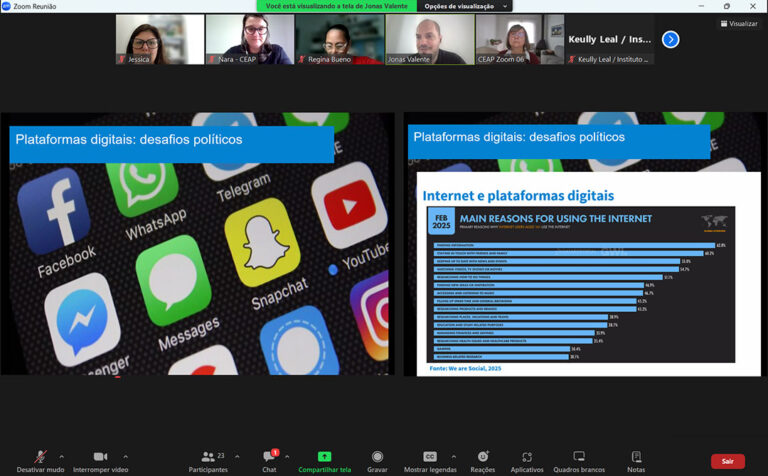Expand caret next to Participantes

(237, 456)
